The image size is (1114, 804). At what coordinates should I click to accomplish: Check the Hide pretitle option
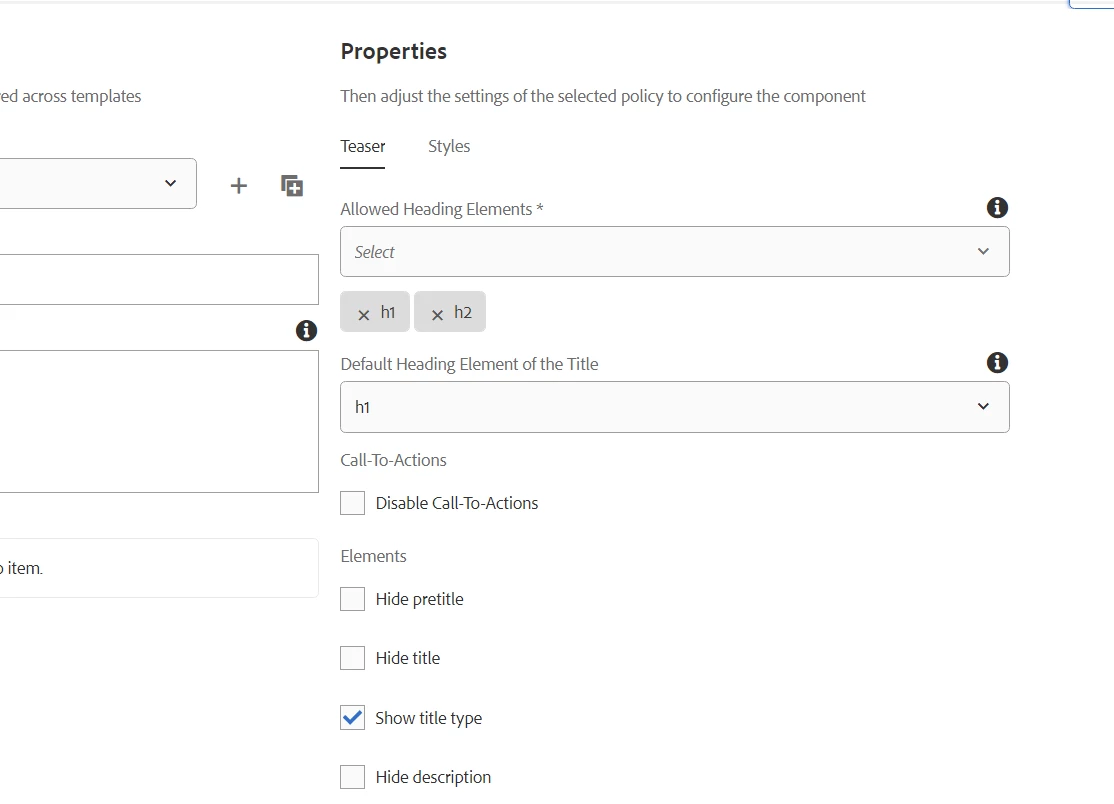point(353,599)
